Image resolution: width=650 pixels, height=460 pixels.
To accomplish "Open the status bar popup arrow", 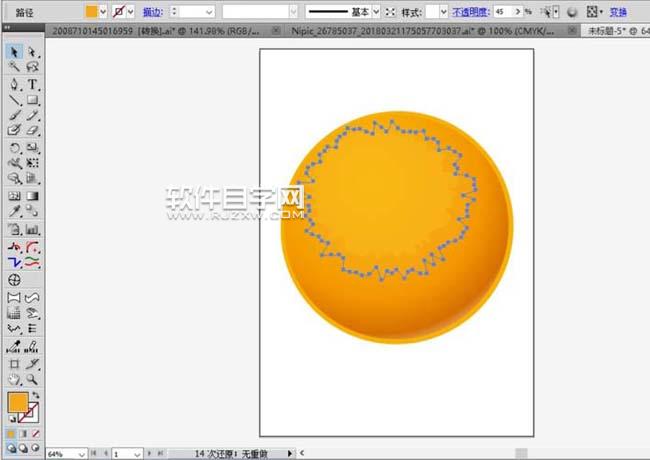I will (x=290, y=454).
